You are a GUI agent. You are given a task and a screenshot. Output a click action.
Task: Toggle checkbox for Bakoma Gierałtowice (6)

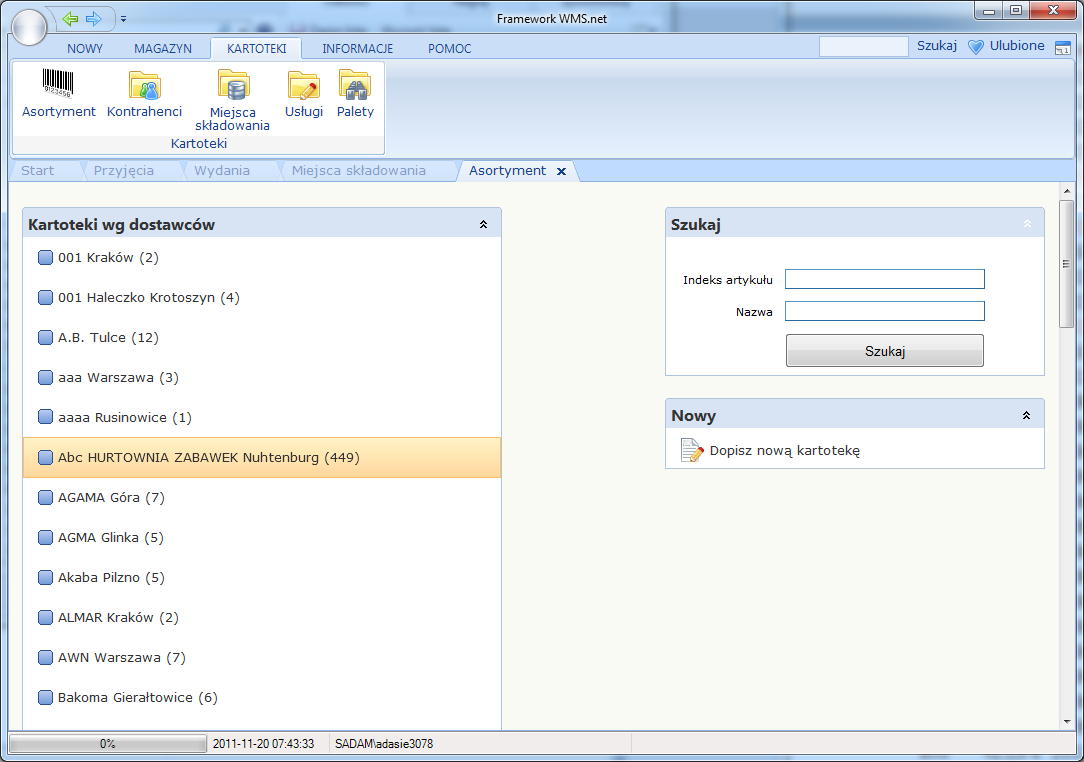pyautogui.click(x=45, y=697)
